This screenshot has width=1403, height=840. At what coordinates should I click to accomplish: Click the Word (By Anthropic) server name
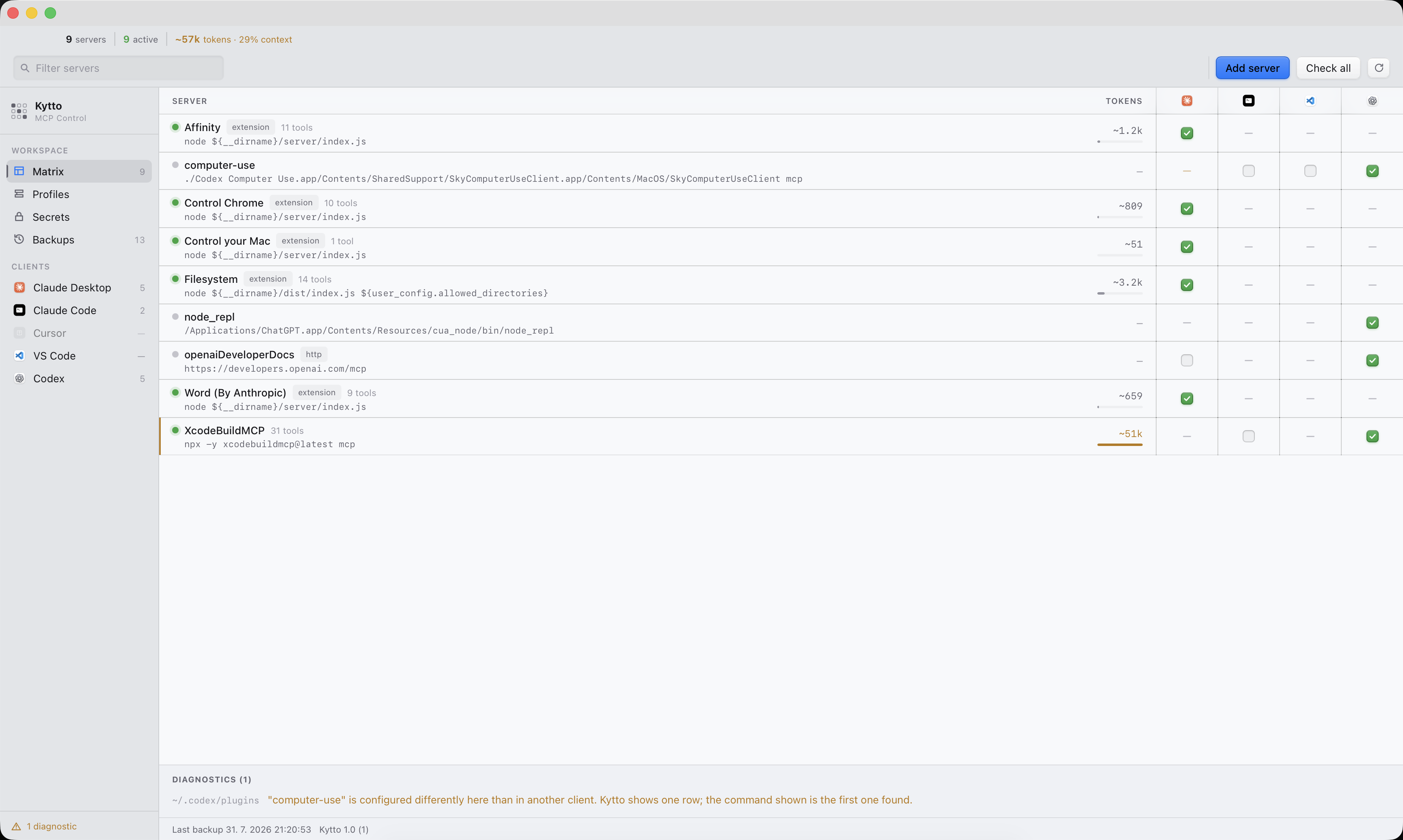(x=235, y=392)
